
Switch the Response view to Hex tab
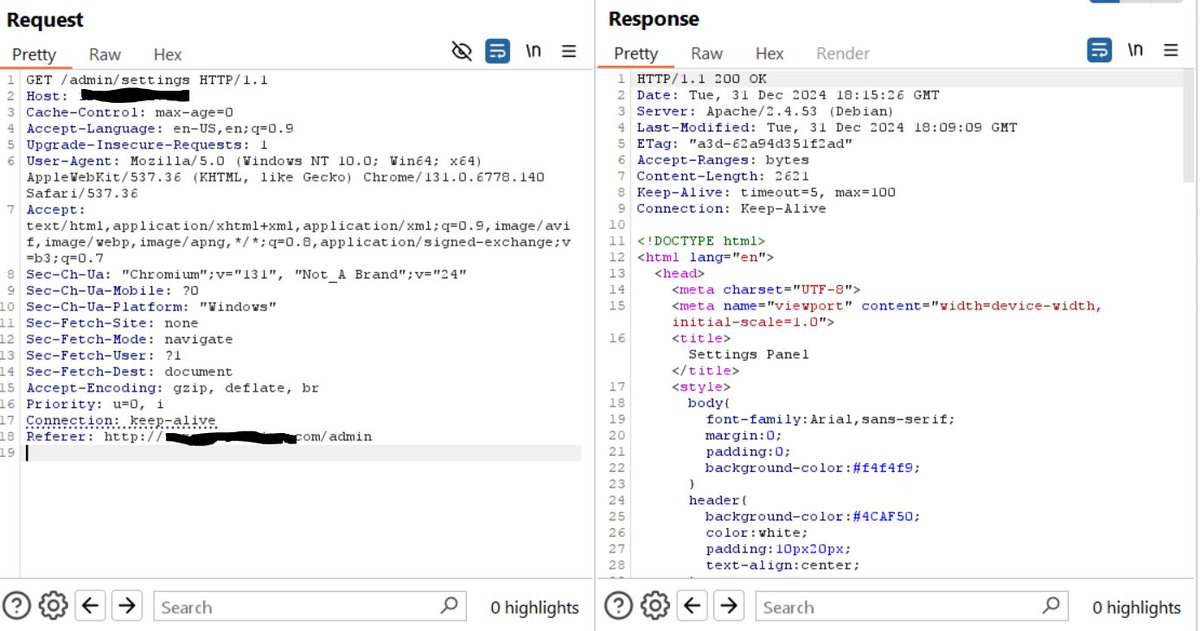click(x=769, y=53)
